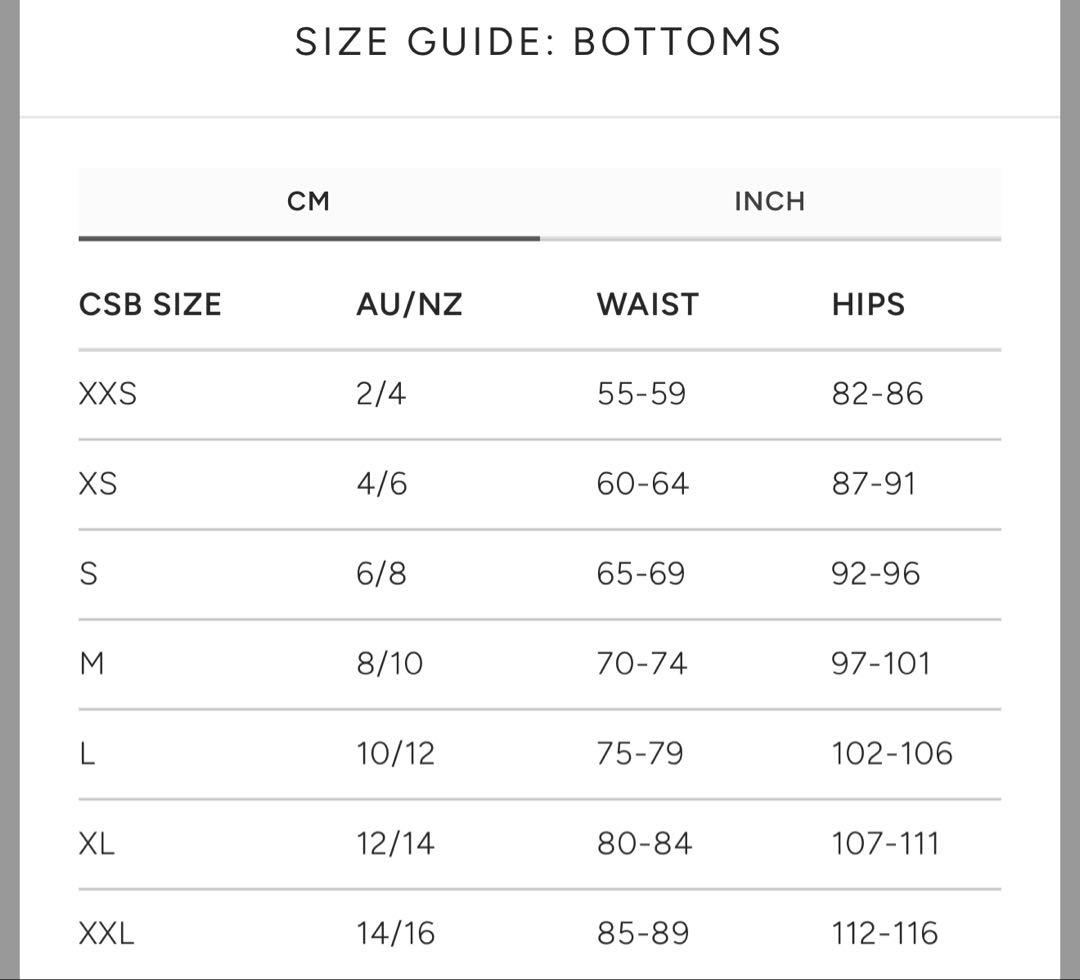Click the AU/NZ value 10/12
Screen dimensions: 1080x980
396,754
